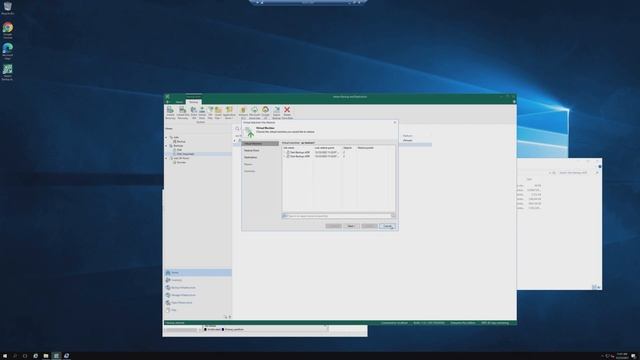
Task: Click the Virtual Disks restore icon
Action: click(x=202, y=112)
